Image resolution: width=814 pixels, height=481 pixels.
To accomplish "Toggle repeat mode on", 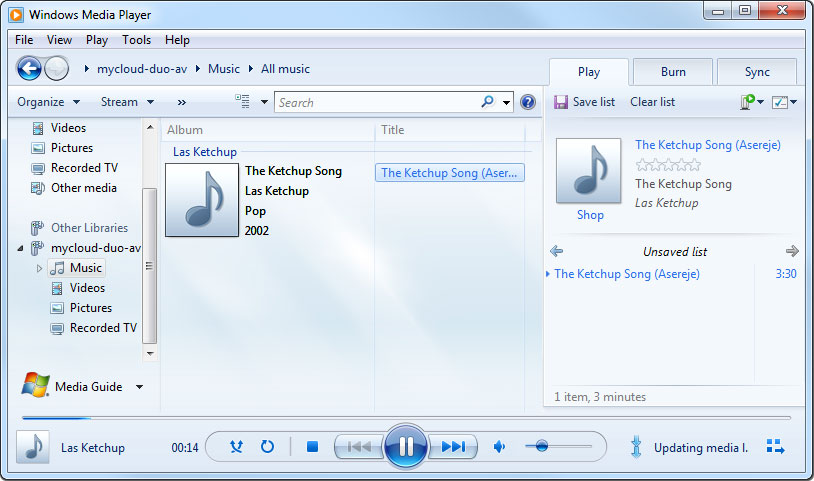I will point(267,447).
